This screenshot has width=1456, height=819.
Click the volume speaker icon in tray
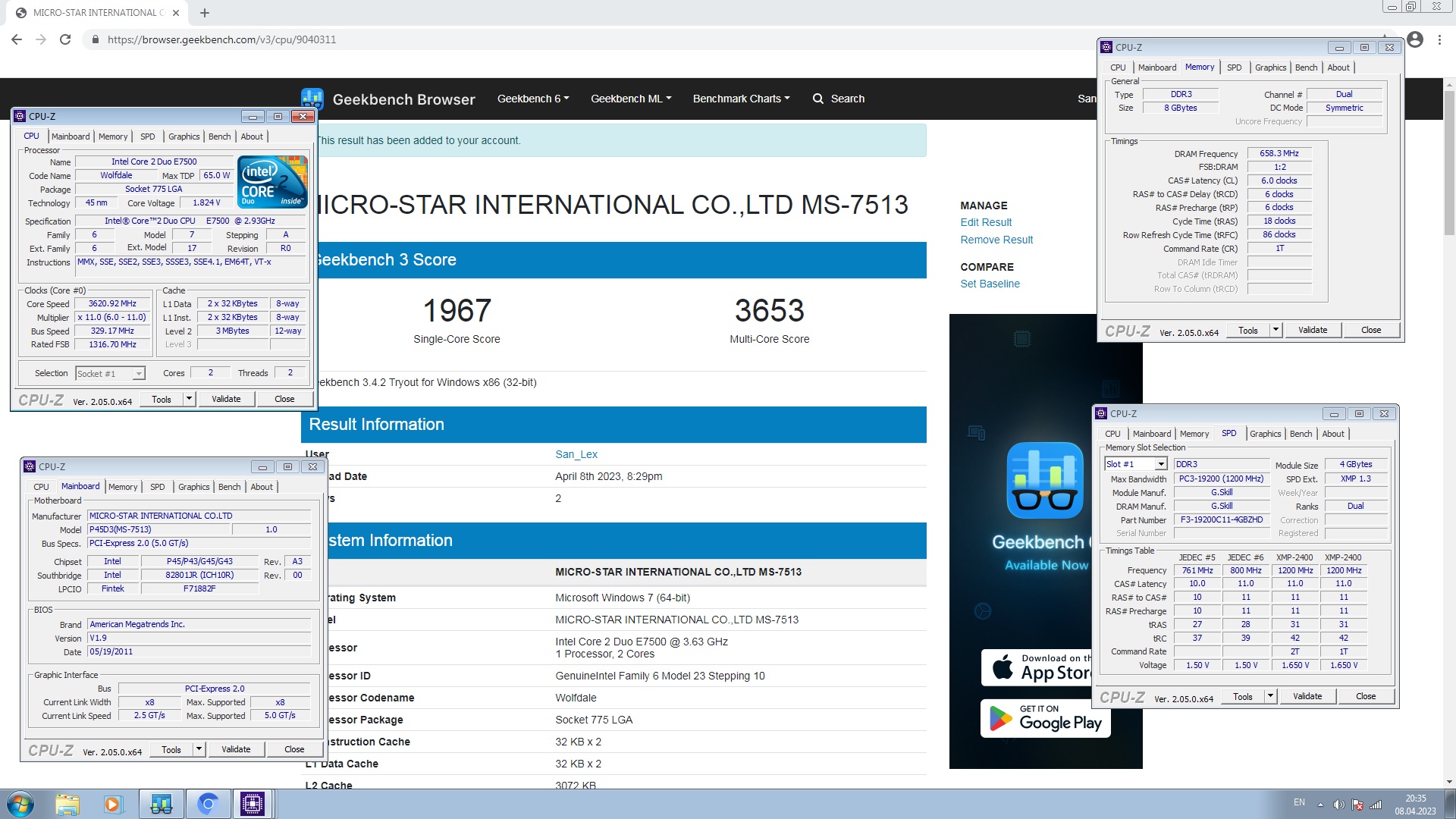[x=1338, y=805]
